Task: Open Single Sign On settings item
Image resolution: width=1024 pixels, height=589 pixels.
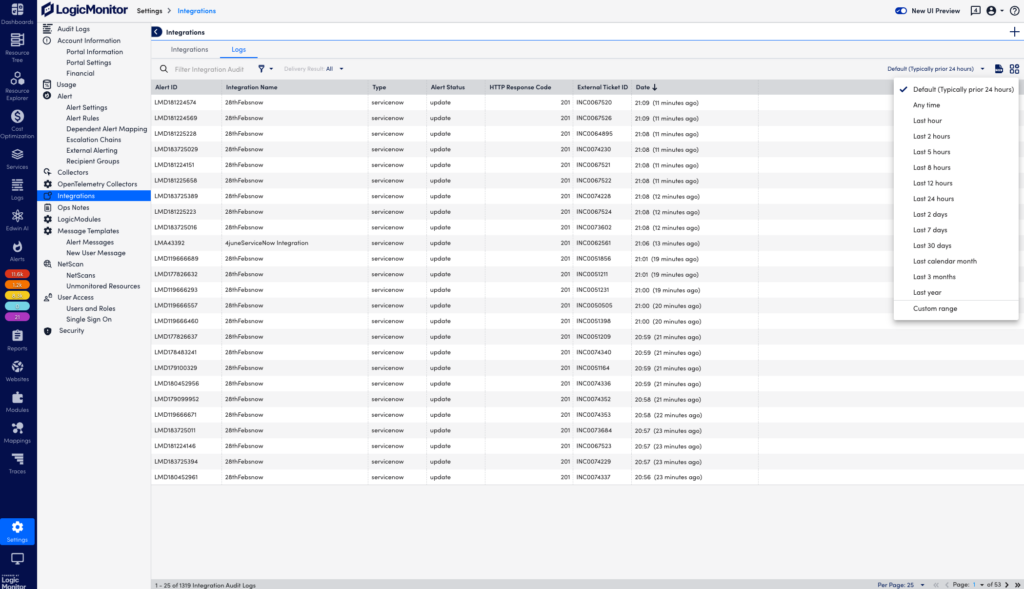Action: (88, 320)
